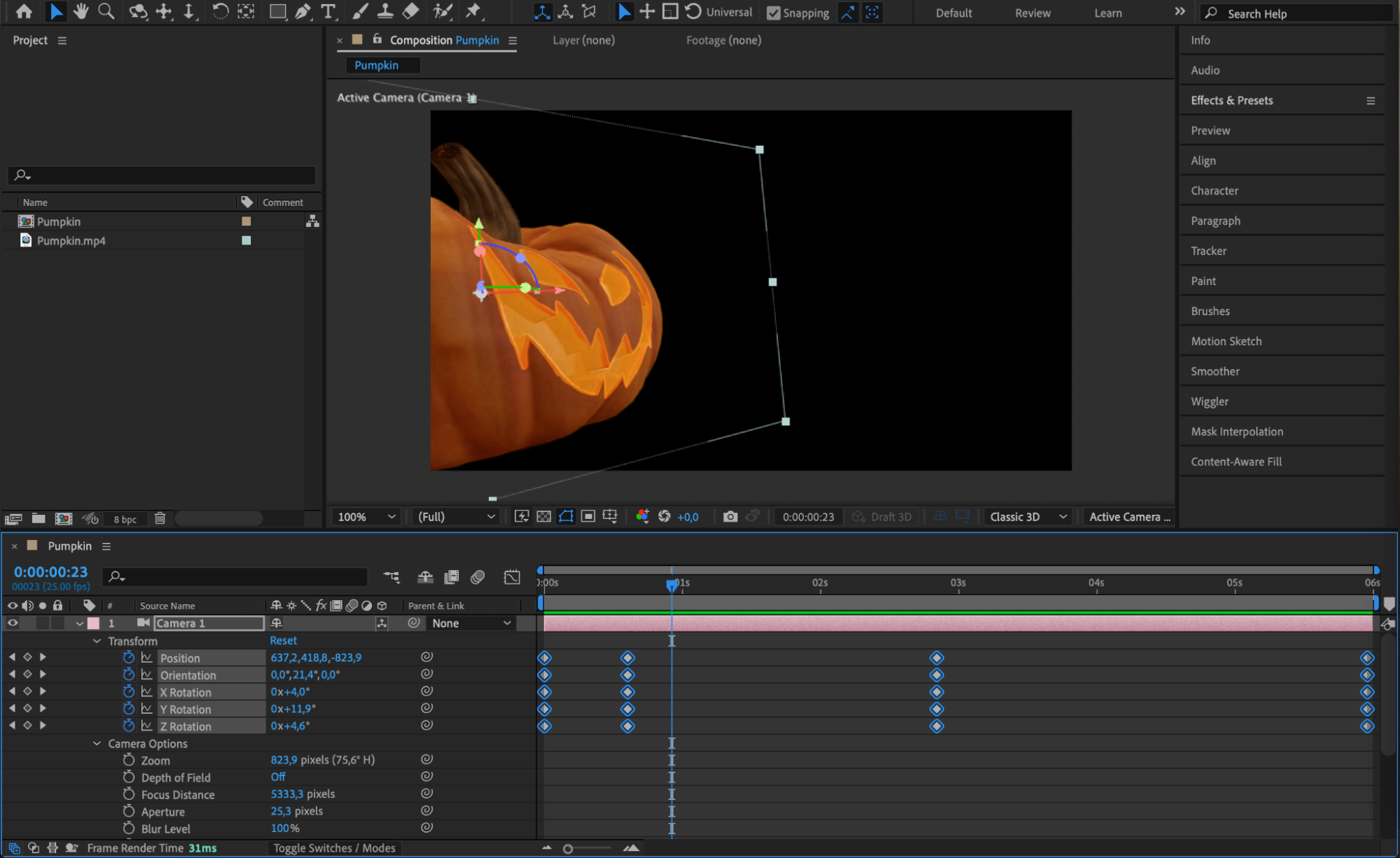Click the pink label swatch of Camera 1

click(x=93, y=623)
